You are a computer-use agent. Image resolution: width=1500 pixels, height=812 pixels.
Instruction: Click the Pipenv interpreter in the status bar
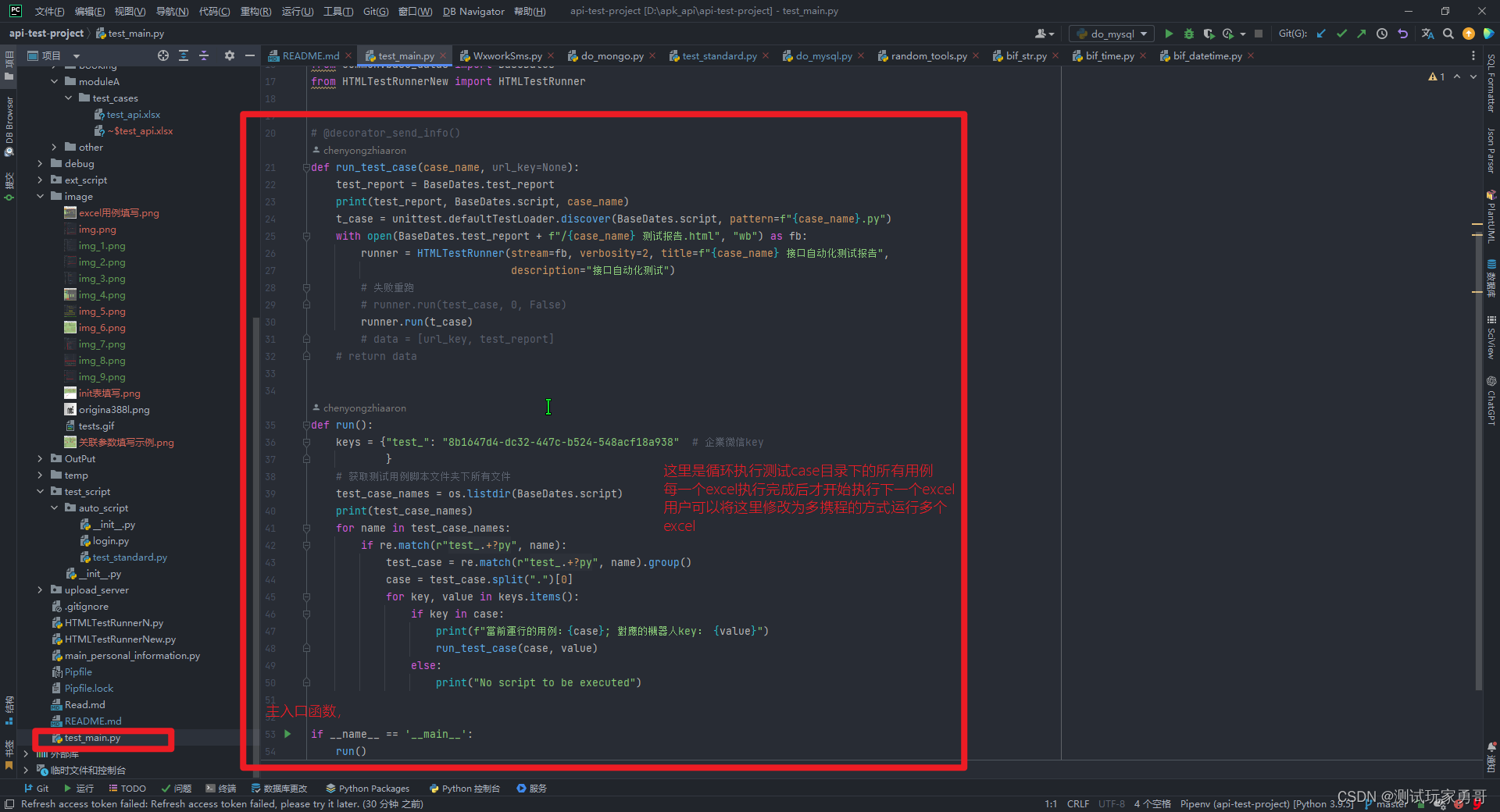[x=1266, y=804]
